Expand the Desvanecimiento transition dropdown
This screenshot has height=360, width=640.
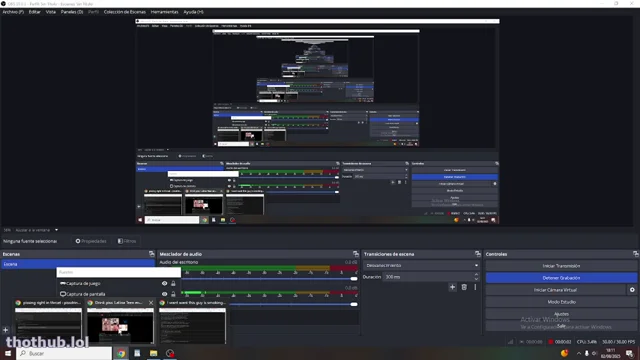point(421,265)
